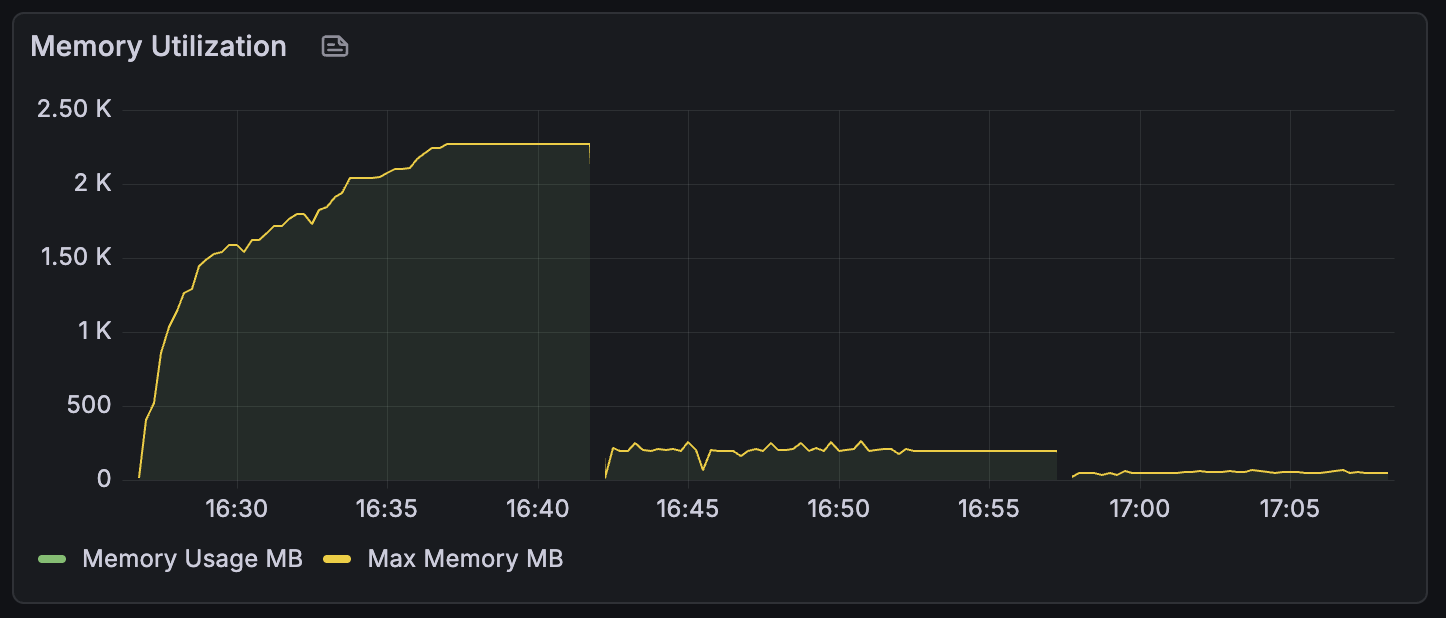Screen dimensions: 1446x618
Task: Click the 1.50 K y-axis label
Action: coord(74,257)
